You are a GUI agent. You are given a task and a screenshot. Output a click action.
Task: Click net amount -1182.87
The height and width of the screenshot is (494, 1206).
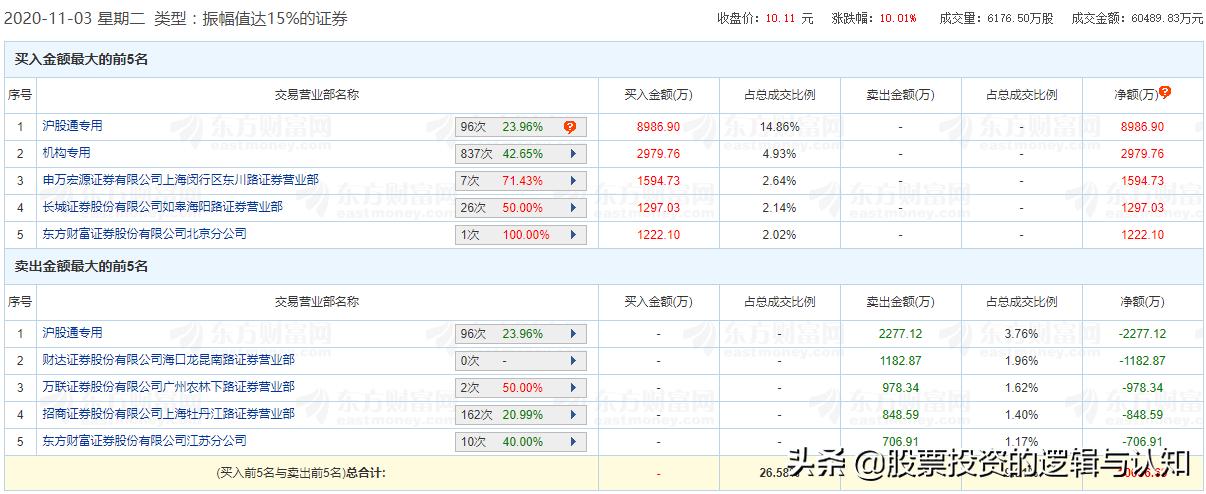click(x=1142, y=361)
